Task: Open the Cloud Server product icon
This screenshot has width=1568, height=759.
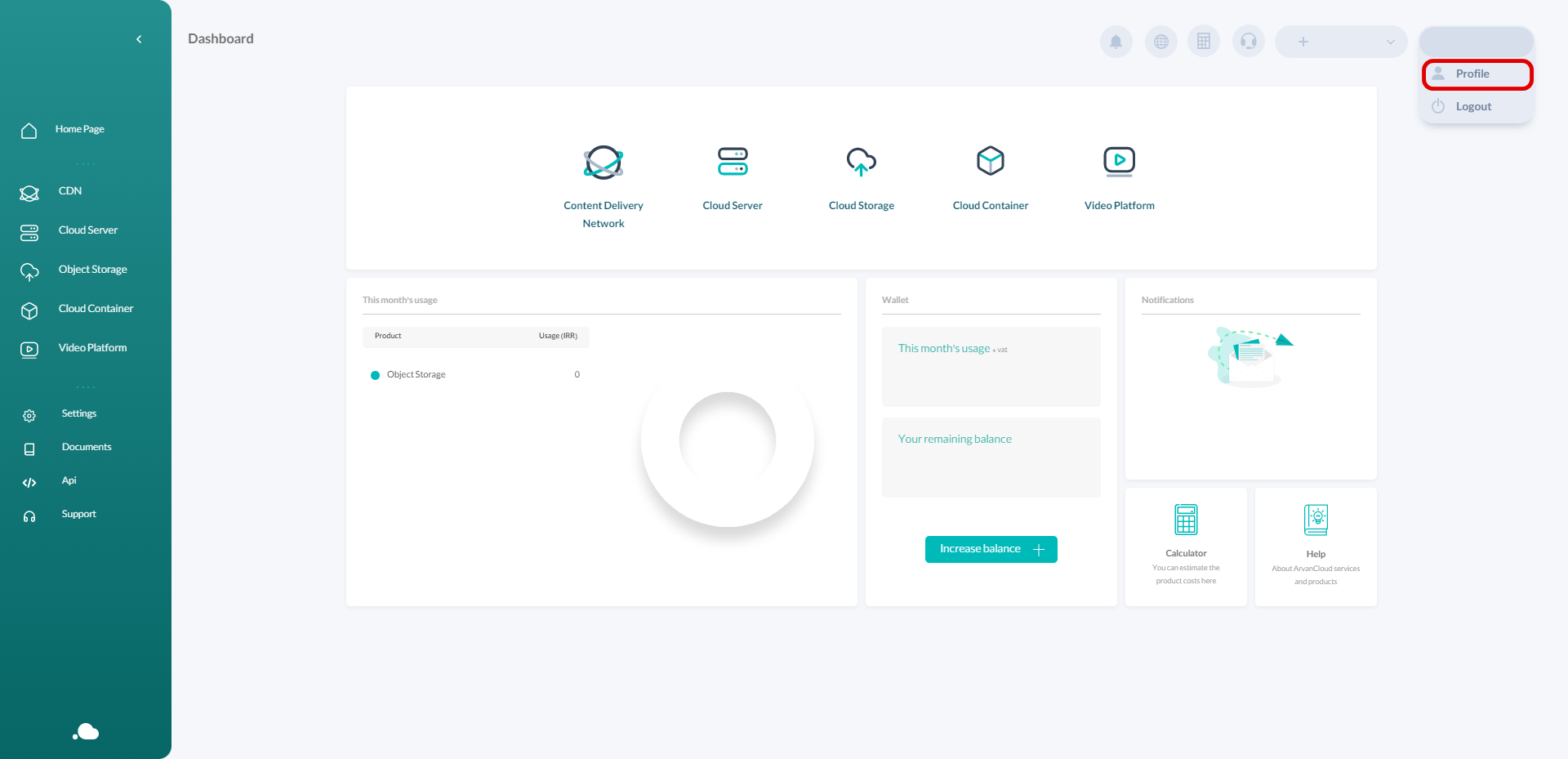Action: [x=733, y=162]
